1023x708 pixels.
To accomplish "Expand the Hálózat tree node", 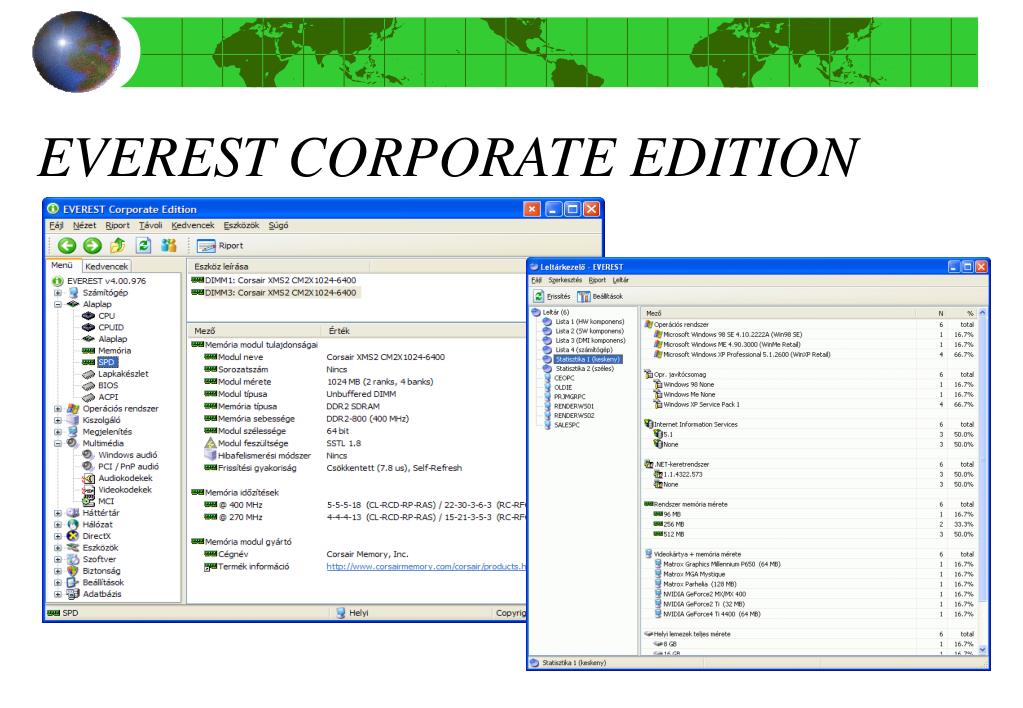I will tap(58, 525).
